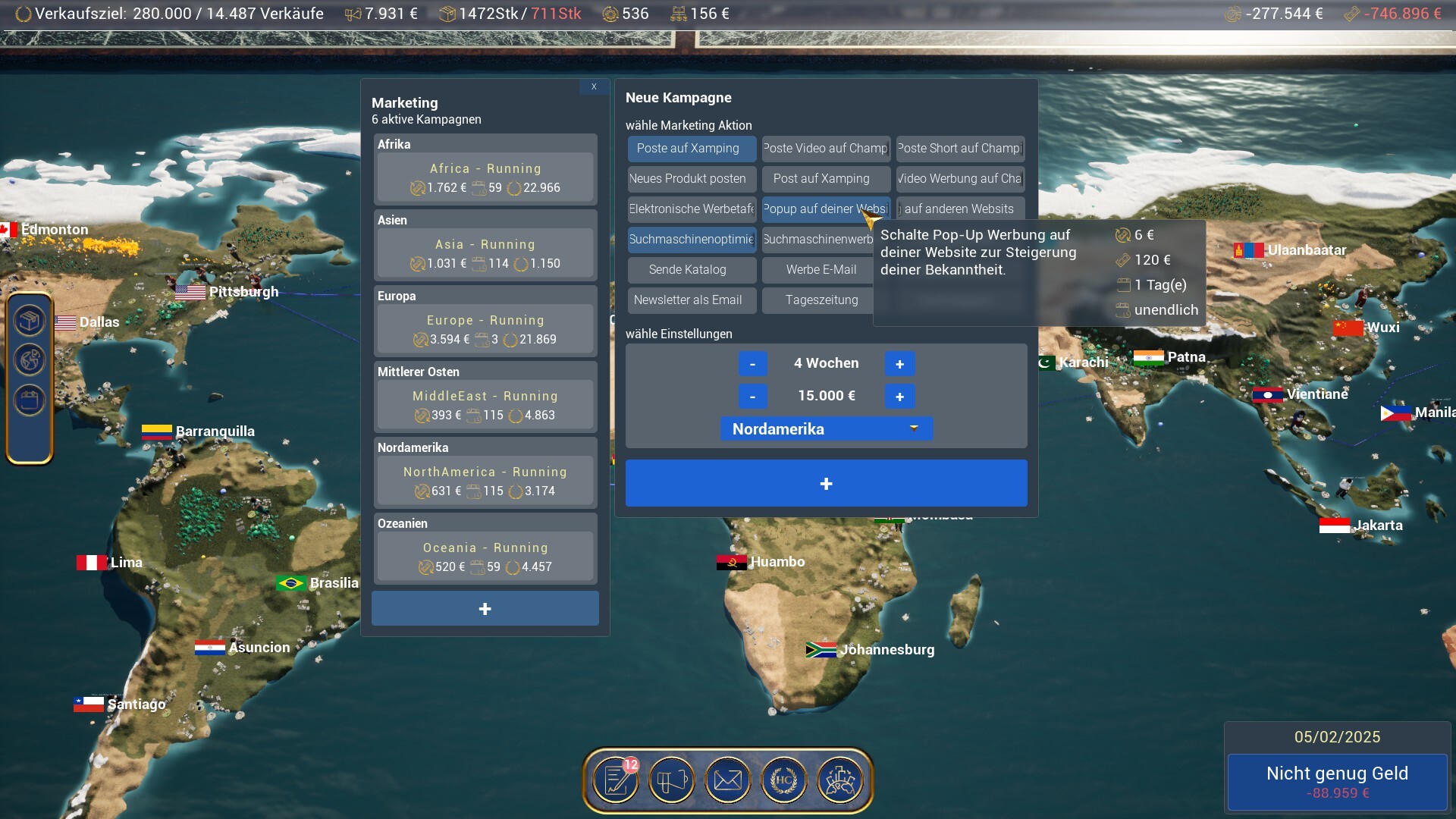Increase the 4 Wochen duration with the plus stepper
This screenshot has height=819, width=1456.
click(x=899, y=364)
